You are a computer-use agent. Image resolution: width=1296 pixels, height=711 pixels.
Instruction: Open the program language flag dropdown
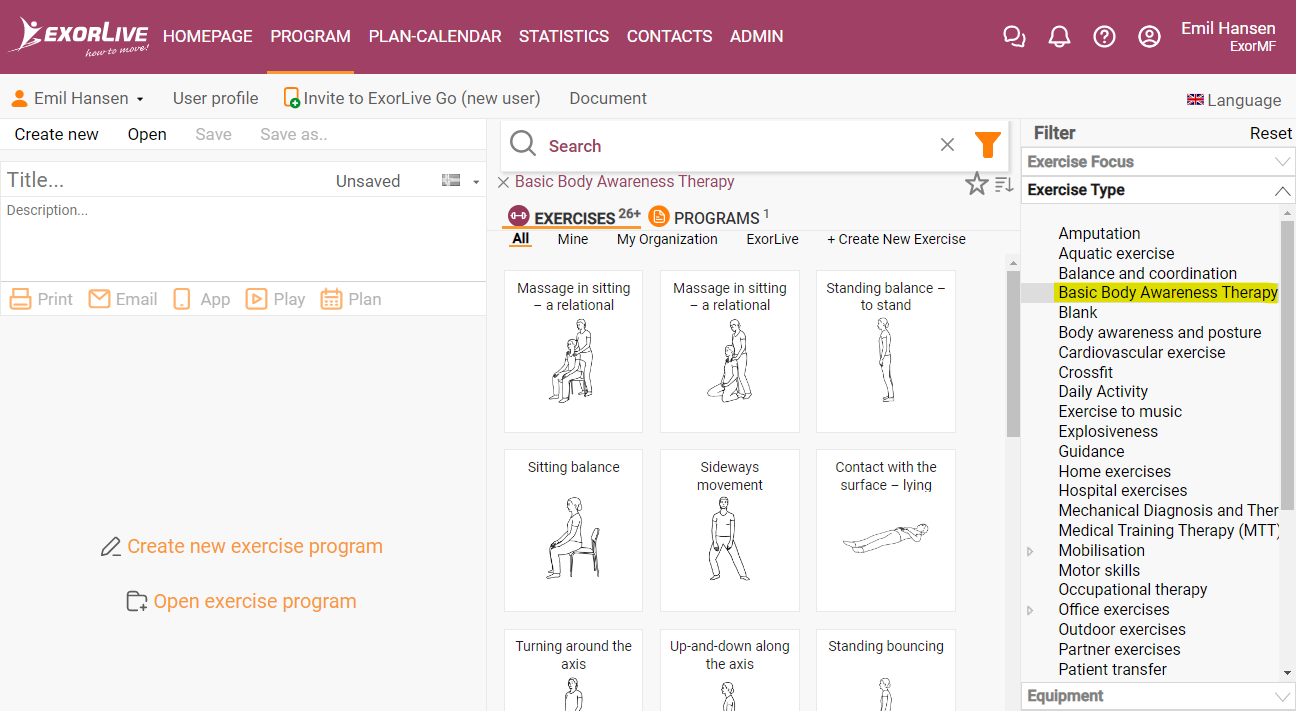(x=461, y=181)
